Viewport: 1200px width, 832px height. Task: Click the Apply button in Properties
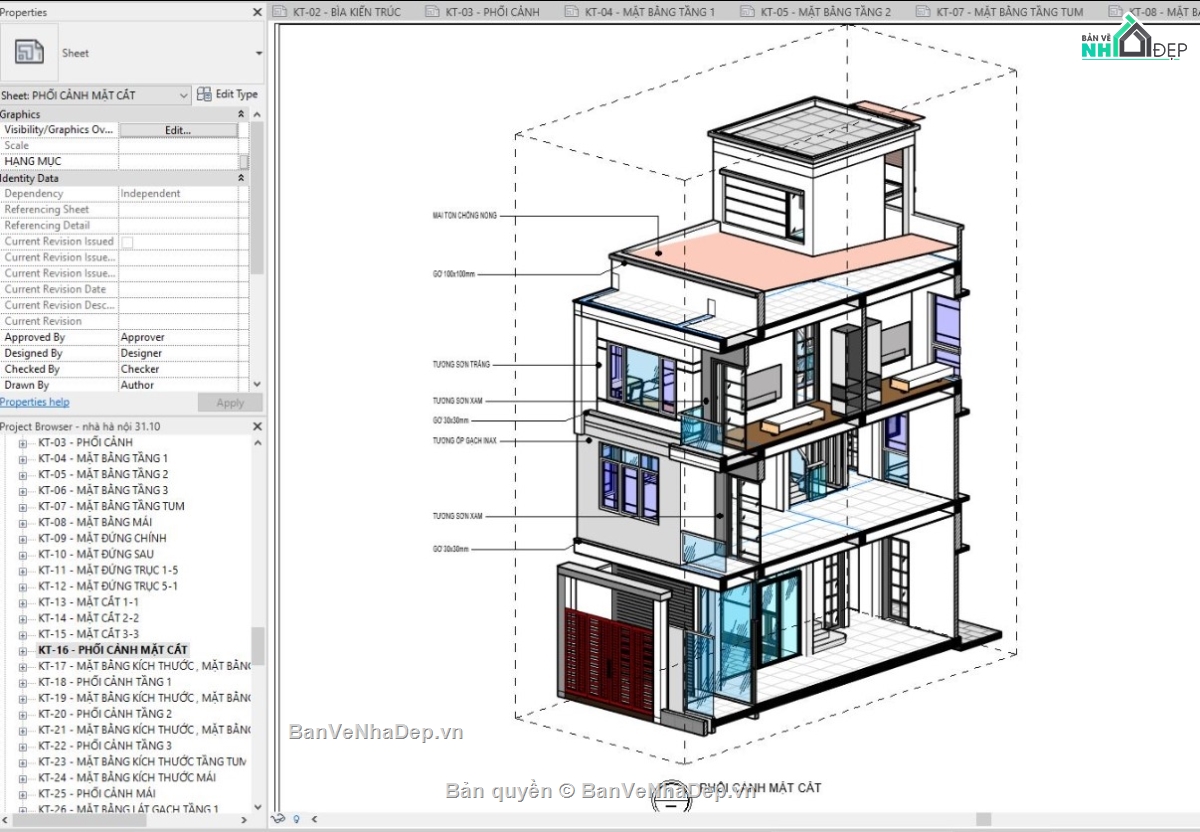[x=230, y=403]
